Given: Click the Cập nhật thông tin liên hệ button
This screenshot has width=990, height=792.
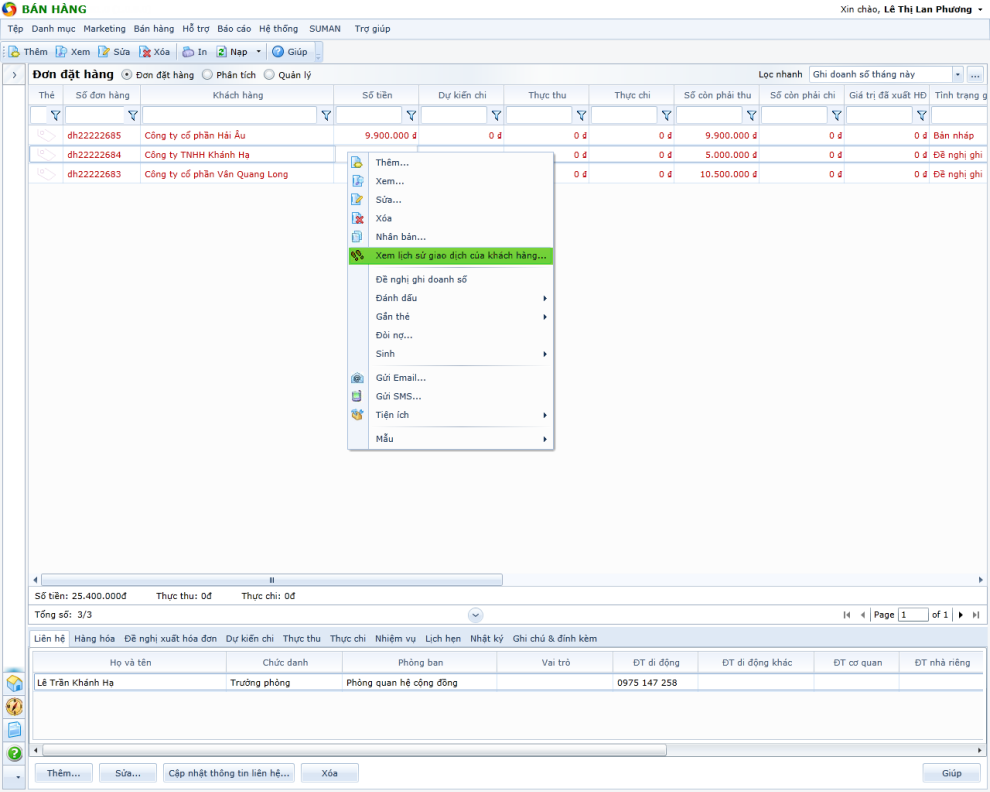Looking at the screenshot, I should pyautogui.click(x=229, y=773).
